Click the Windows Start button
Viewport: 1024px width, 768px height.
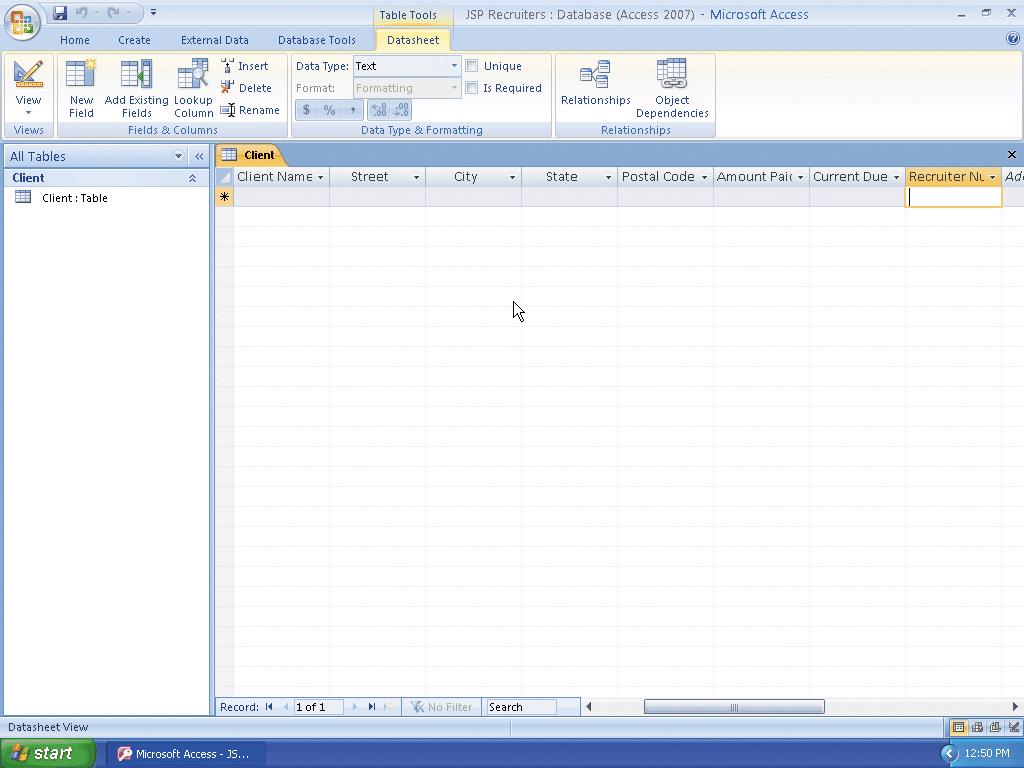coord(48,754)
